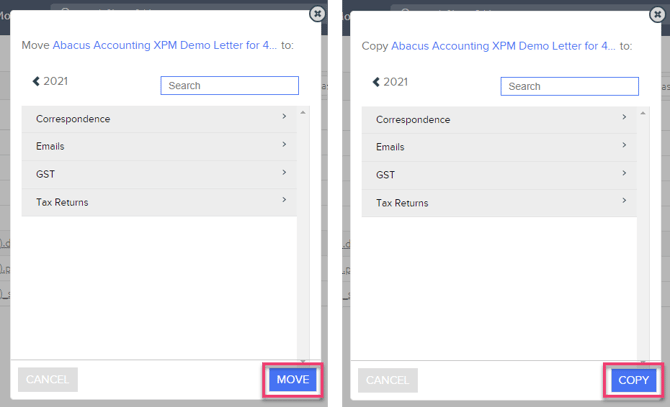Open Abacus Accounting file link in Copy dialog
Screen dimensions: 670x407
503,46
